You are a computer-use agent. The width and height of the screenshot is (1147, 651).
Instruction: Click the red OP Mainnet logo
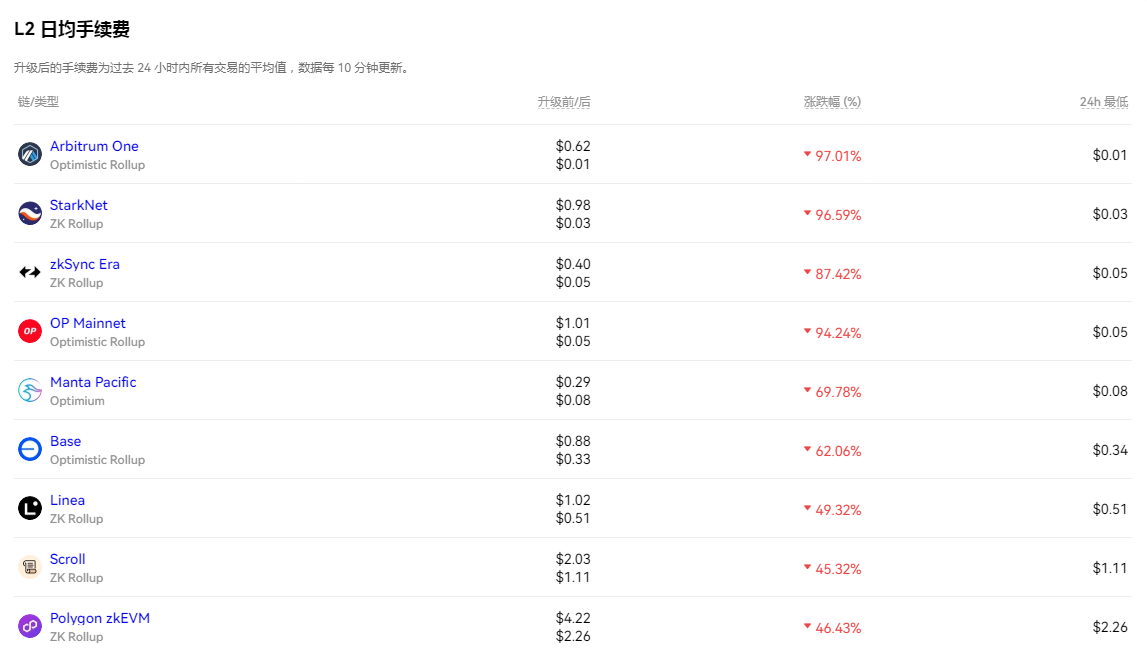[x=30, y=332]
